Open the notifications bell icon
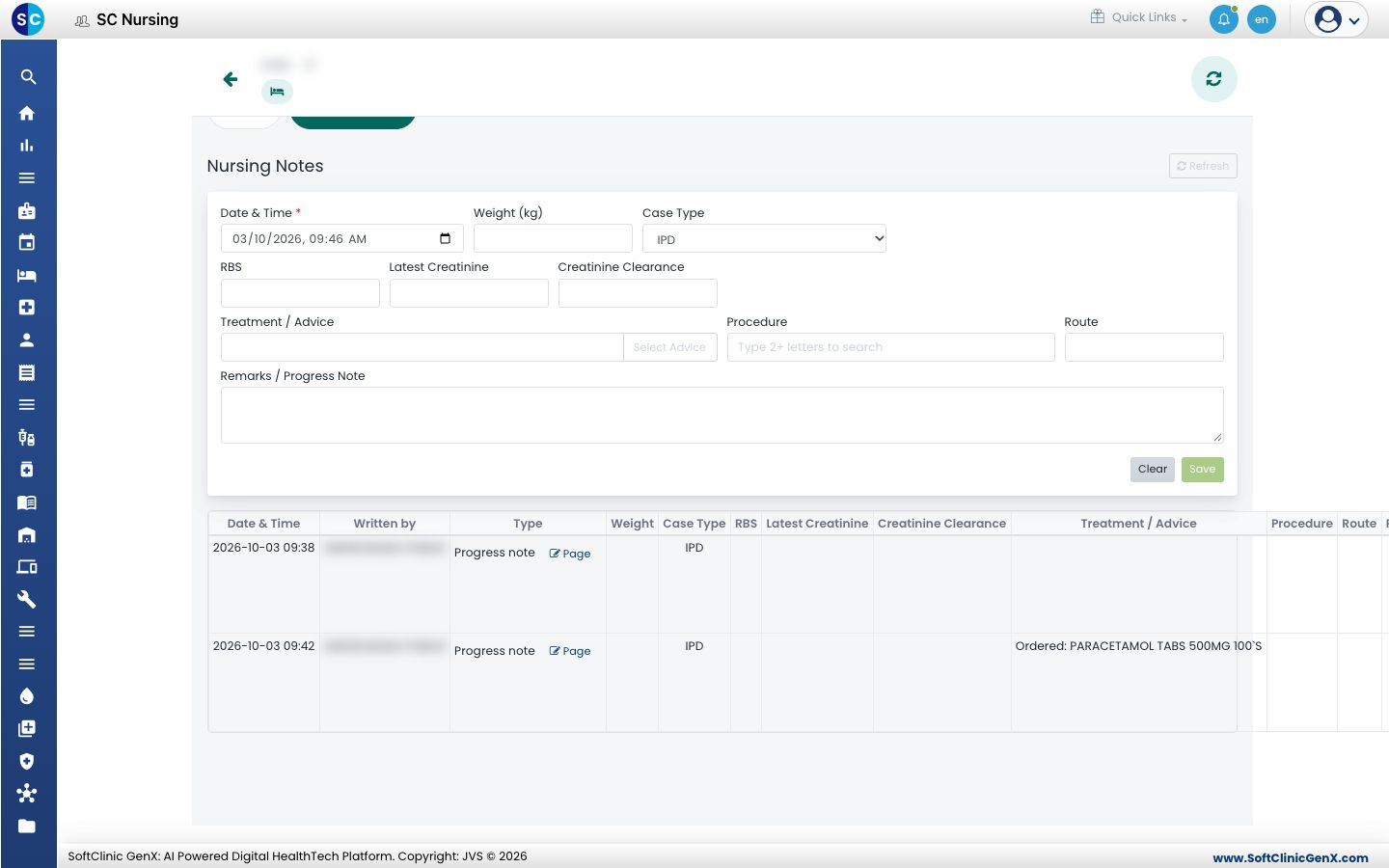1389x868 pixels. tap(1223, 19)
